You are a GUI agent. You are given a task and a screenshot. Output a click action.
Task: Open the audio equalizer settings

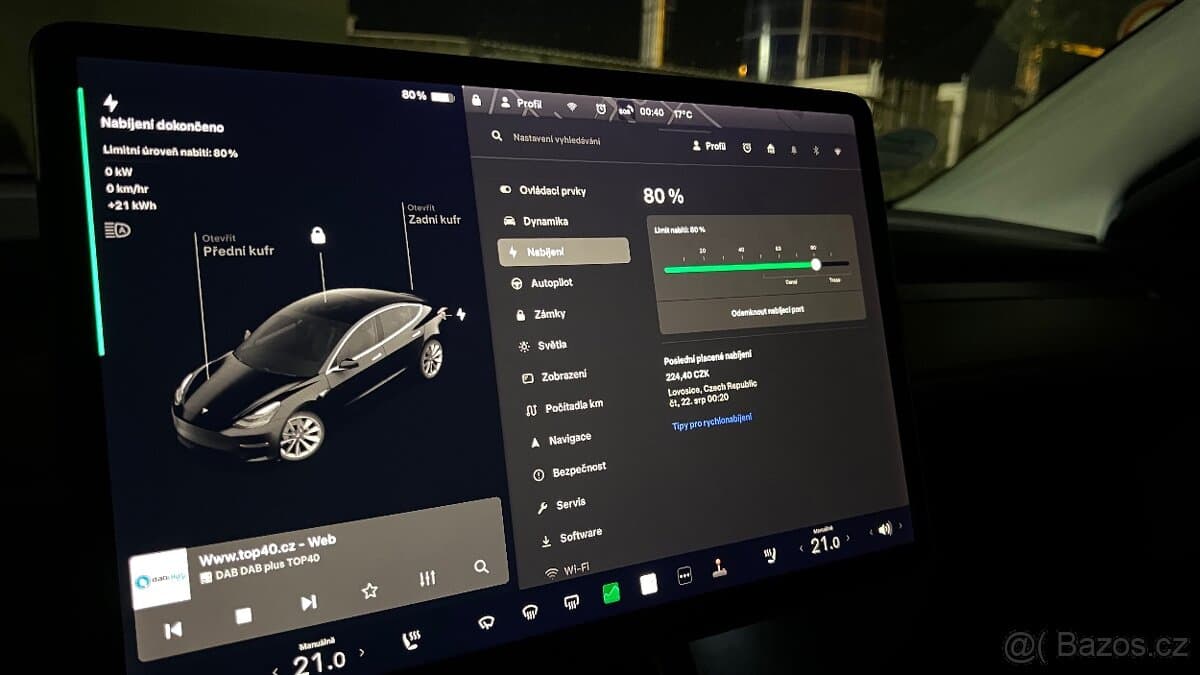427,579
